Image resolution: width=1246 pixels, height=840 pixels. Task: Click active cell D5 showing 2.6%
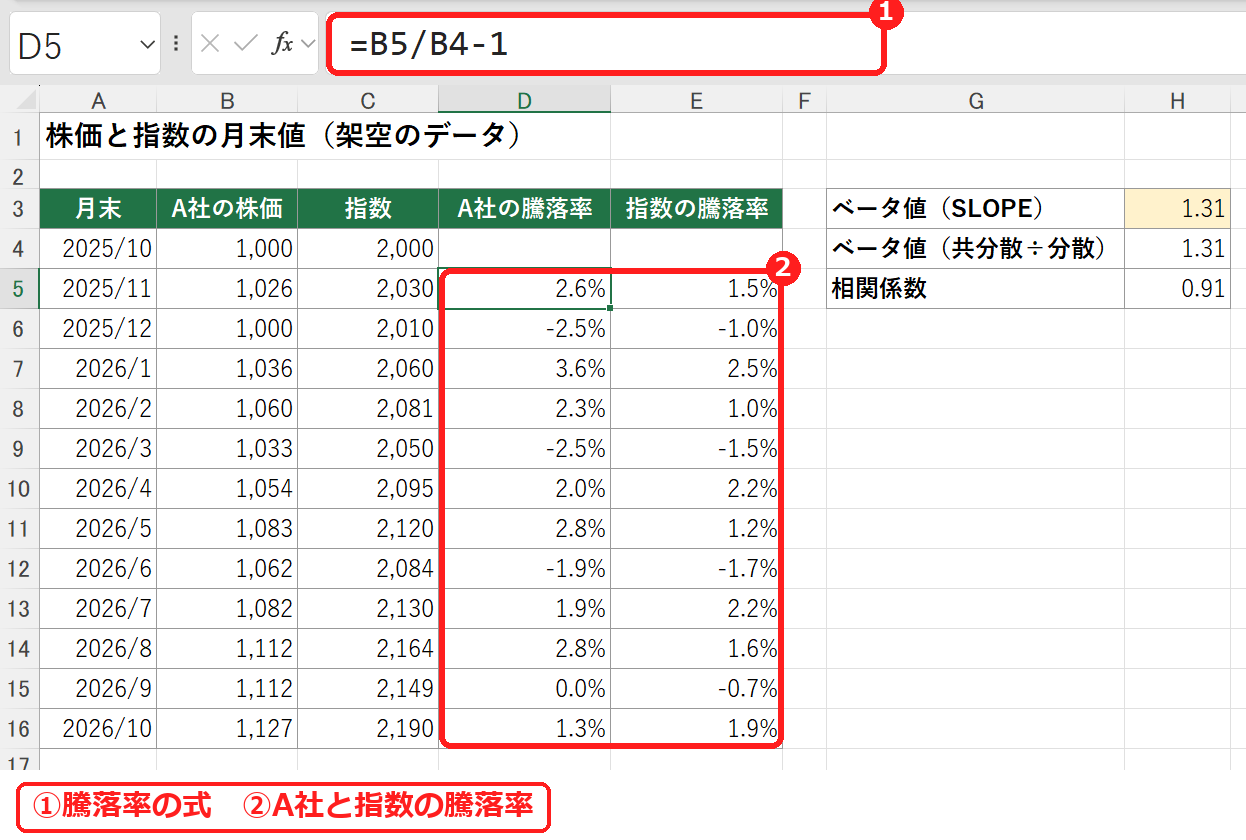click(524, 289)
